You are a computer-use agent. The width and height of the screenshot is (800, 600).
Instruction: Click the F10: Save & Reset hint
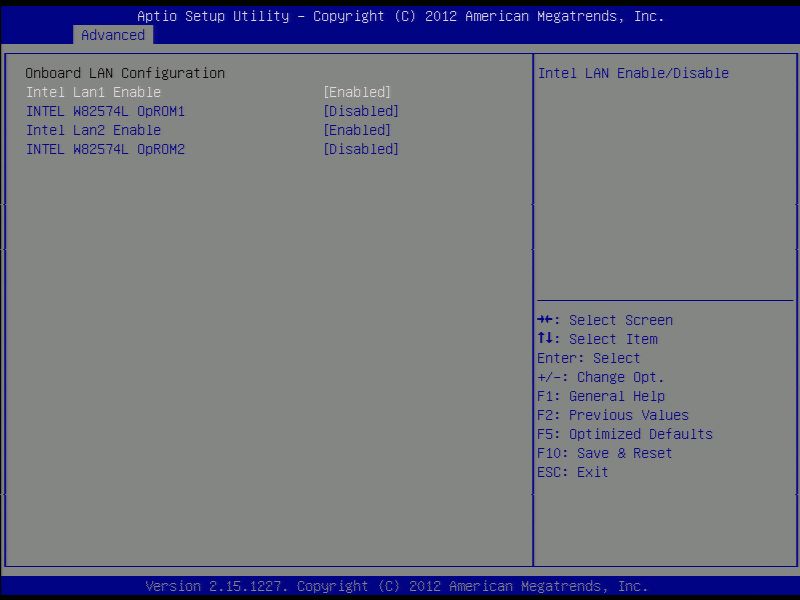click(x=605, y=453)
